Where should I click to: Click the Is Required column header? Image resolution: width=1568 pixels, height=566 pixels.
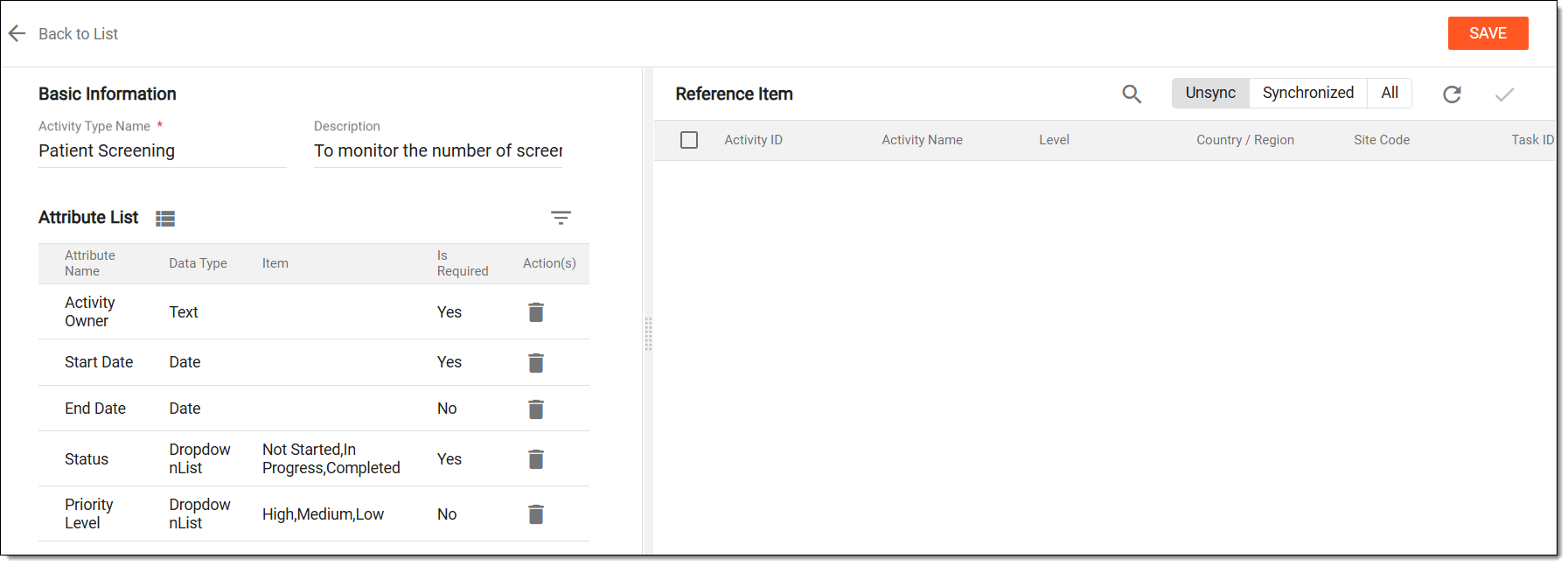463,263
